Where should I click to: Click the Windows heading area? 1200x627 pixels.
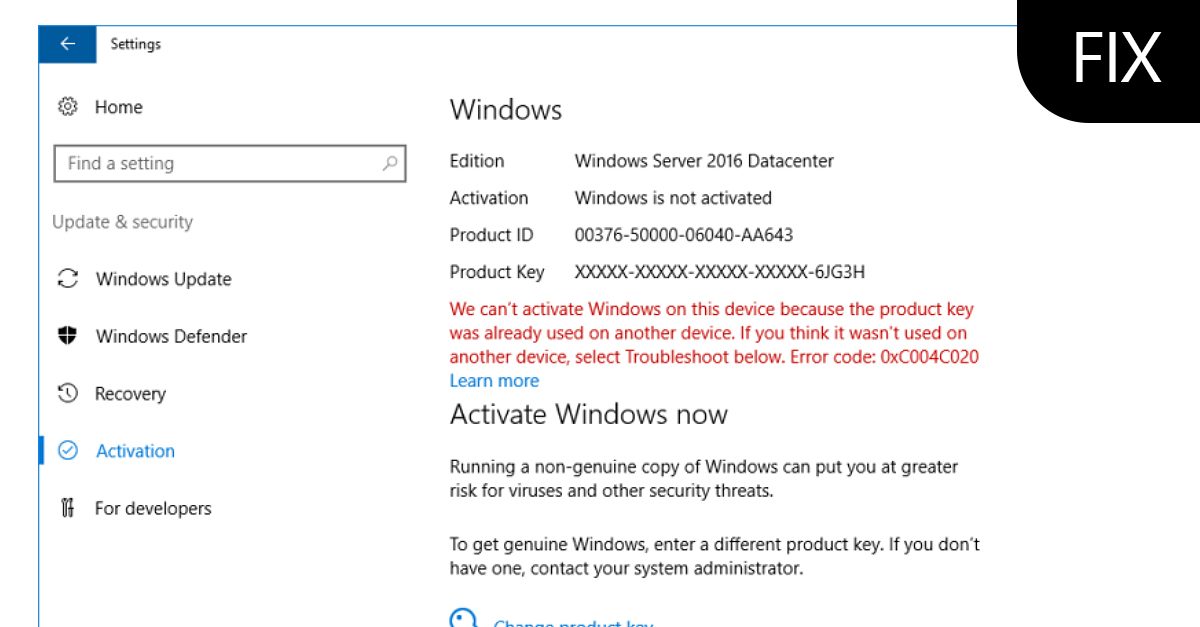tap(506, 110)
